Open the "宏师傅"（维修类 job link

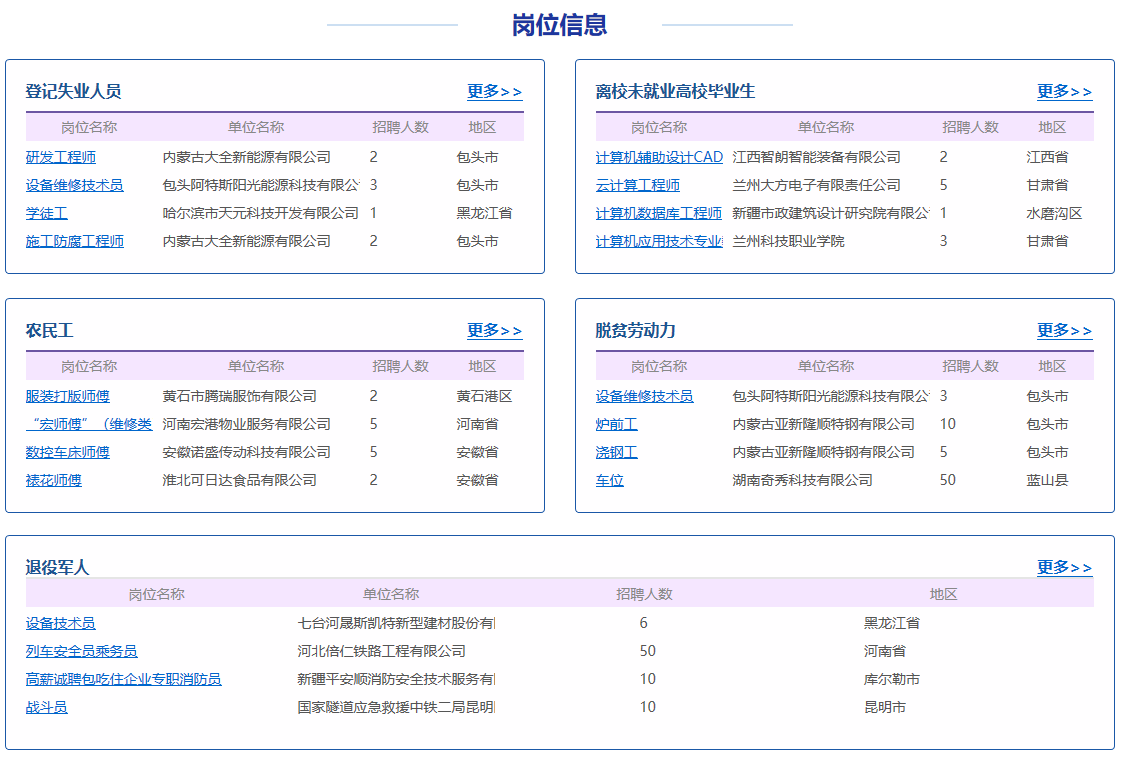pos(89,424)
